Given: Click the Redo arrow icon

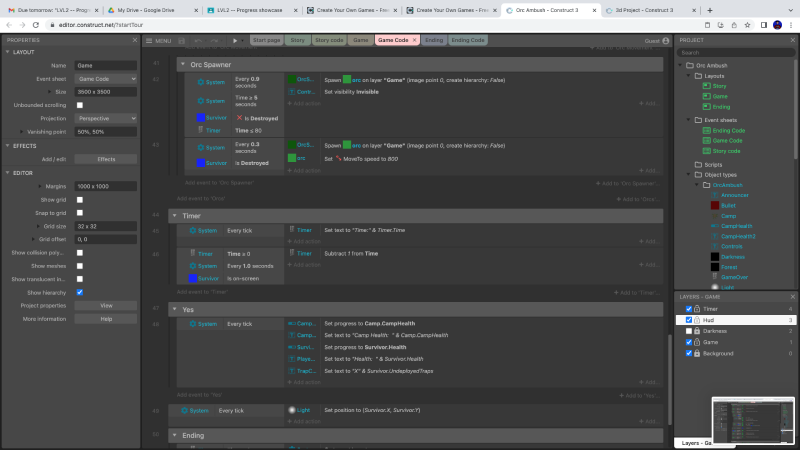Looking at the screenshot, I should click(x=215, y=41).
